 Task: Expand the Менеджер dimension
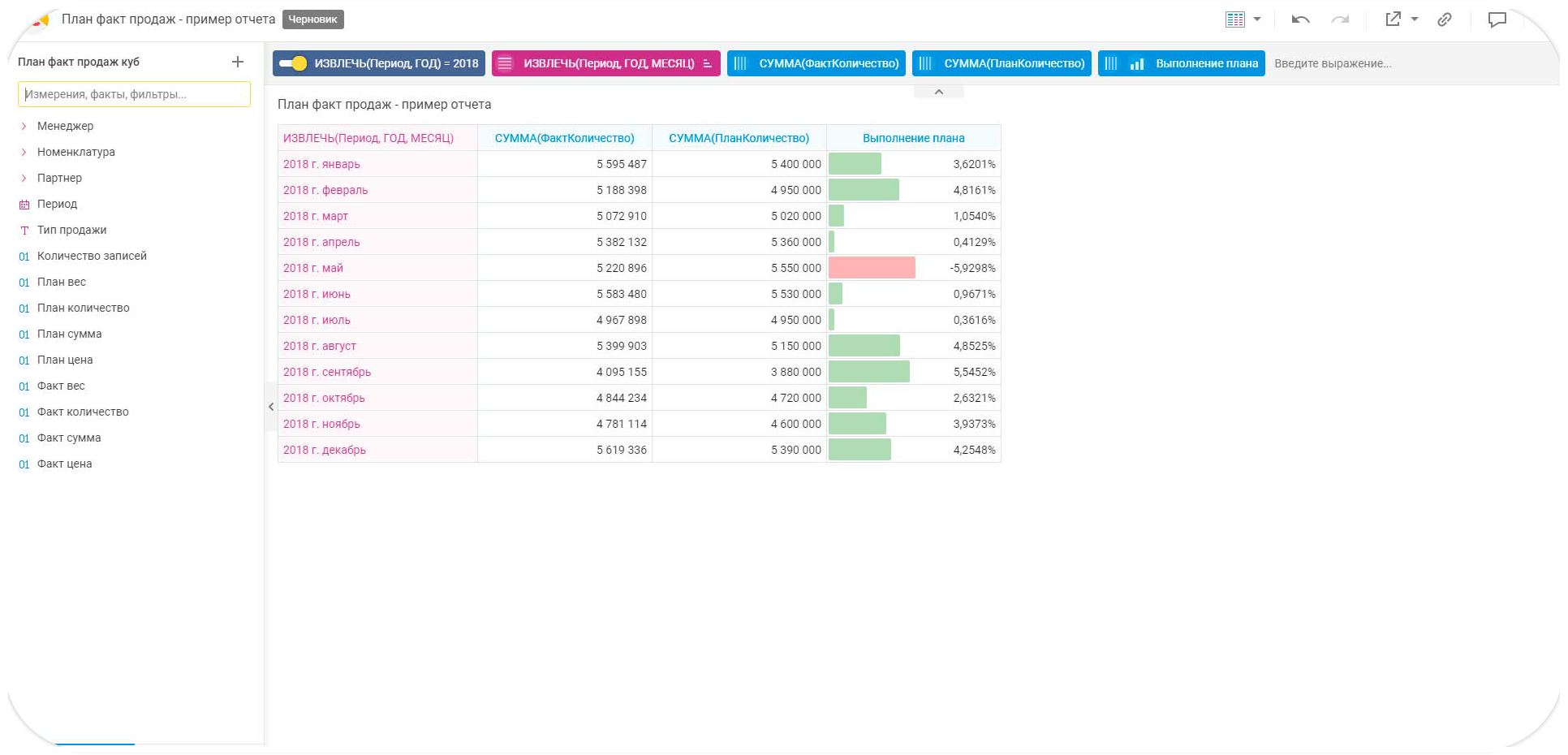click(24, 126)
